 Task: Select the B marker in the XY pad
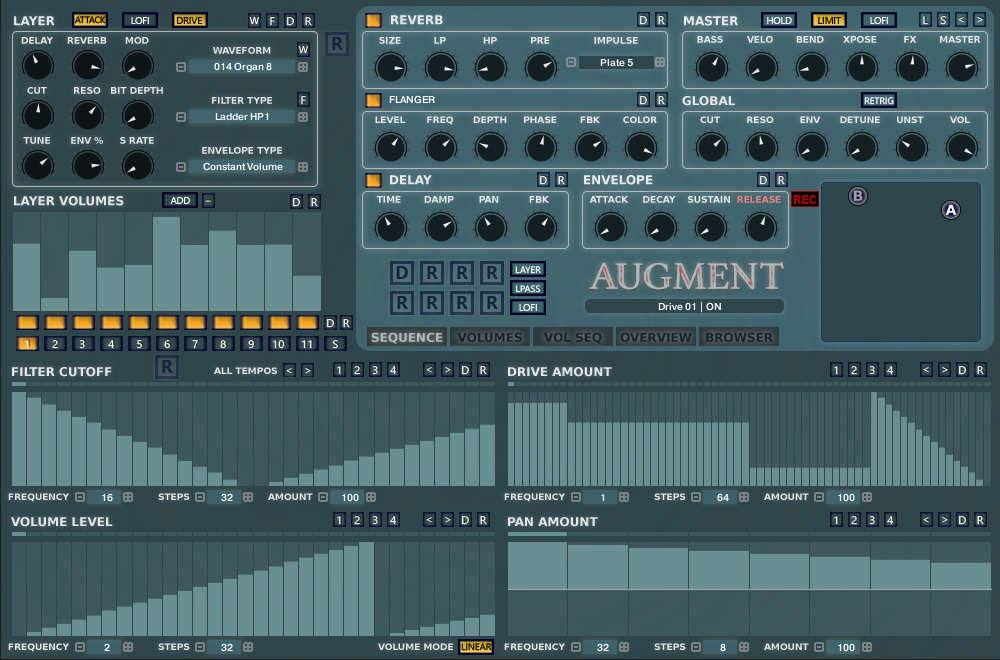(x=857, y=196)
